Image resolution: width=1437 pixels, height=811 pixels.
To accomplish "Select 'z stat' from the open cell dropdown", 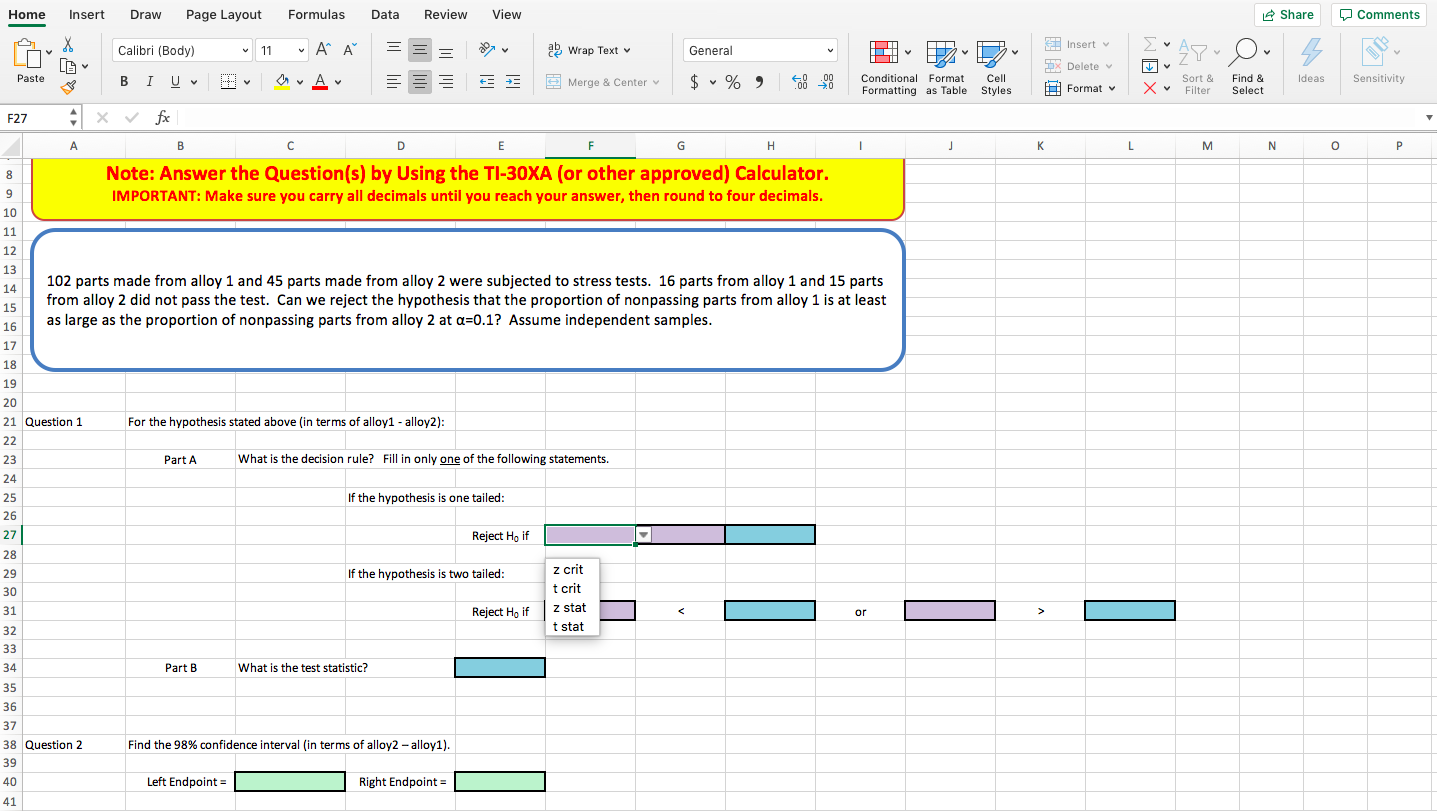I will (x=570, y=607).
